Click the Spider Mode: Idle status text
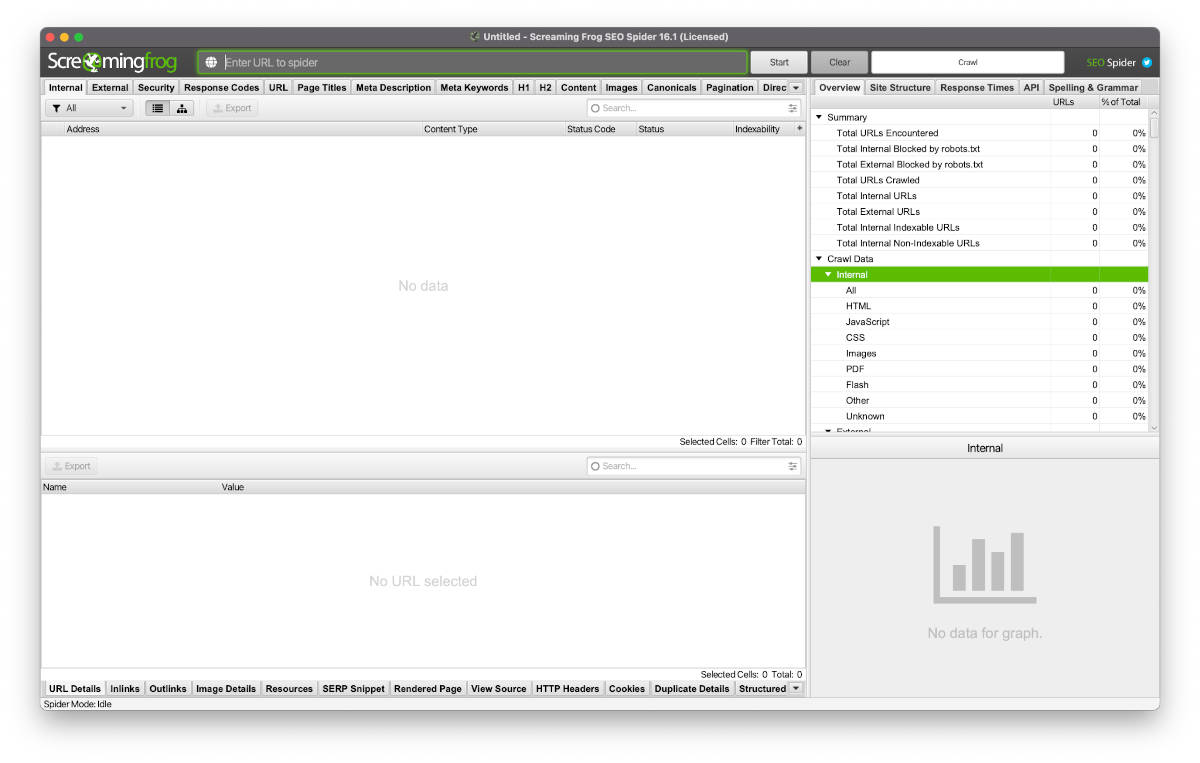 (x=77, y=704)
